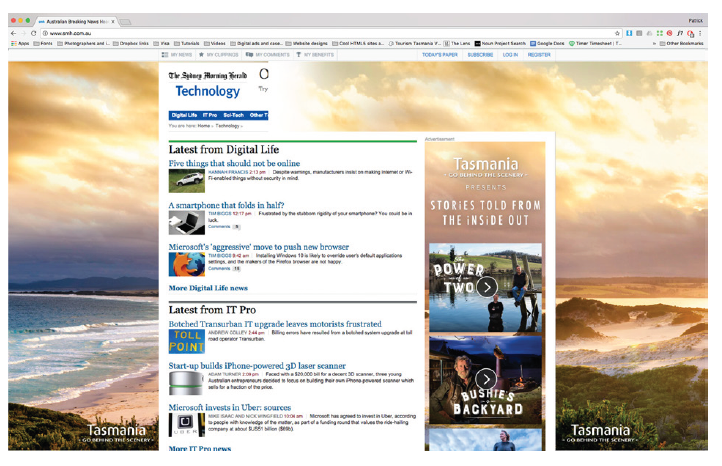Open the Videos bookmarks folder
This screenshot has height=466, width=722.
215,43
